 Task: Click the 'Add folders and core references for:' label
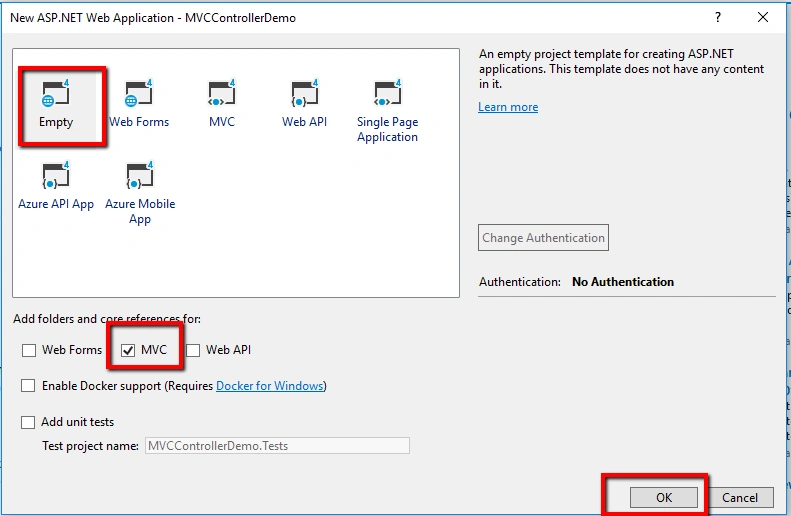[107, 319]
